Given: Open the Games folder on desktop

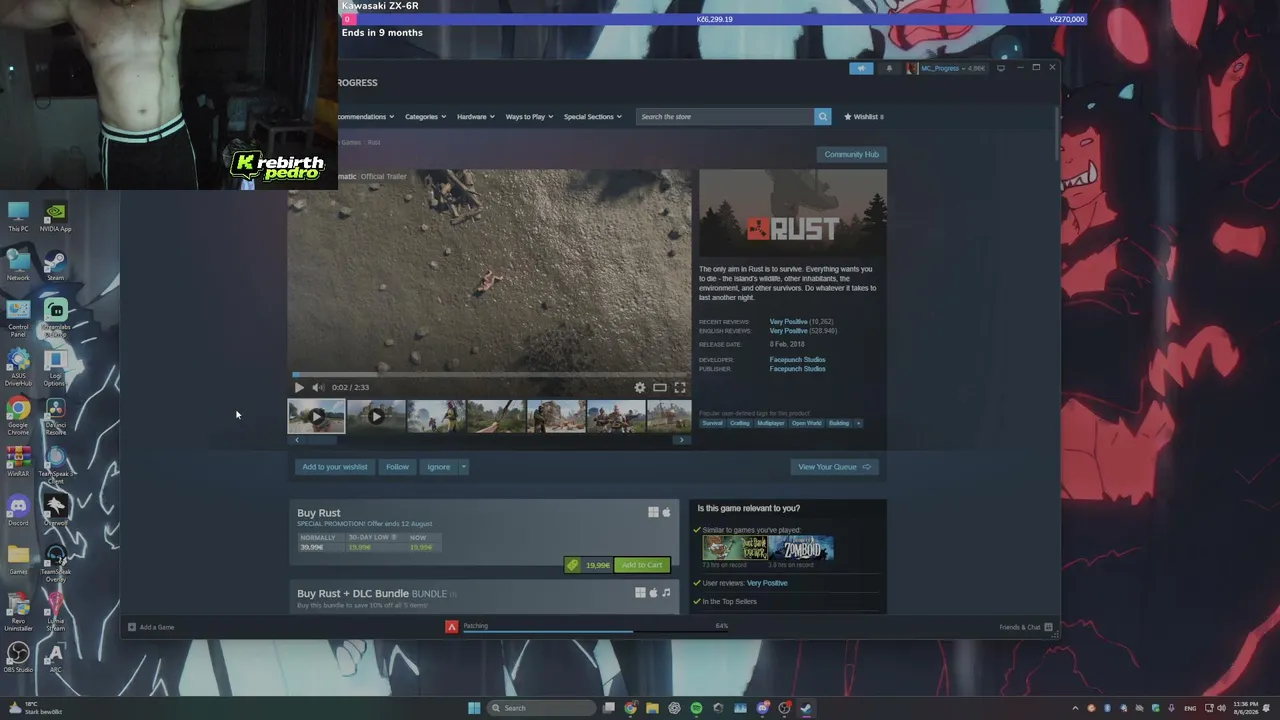Looking at the screenshot, I should [x=18, y=559].
